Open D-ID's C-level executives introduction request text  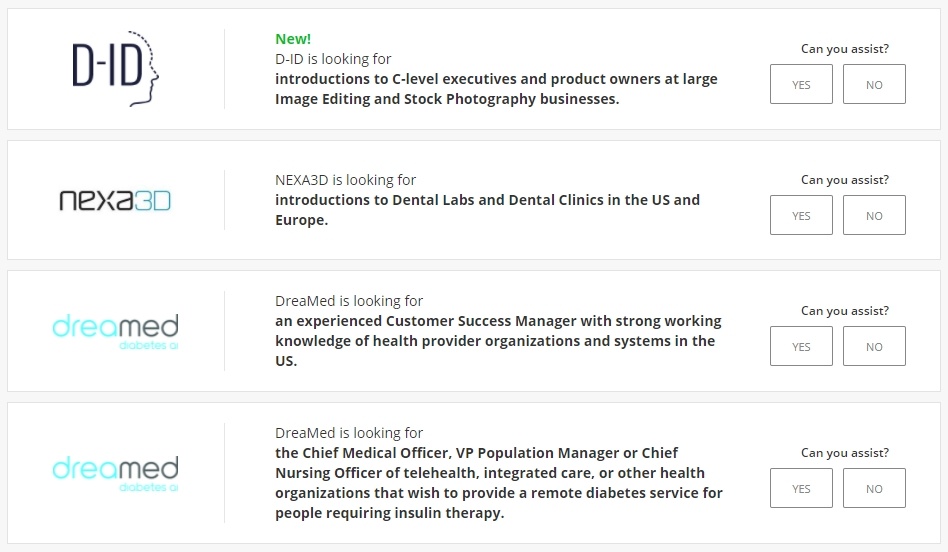point(496,89)
